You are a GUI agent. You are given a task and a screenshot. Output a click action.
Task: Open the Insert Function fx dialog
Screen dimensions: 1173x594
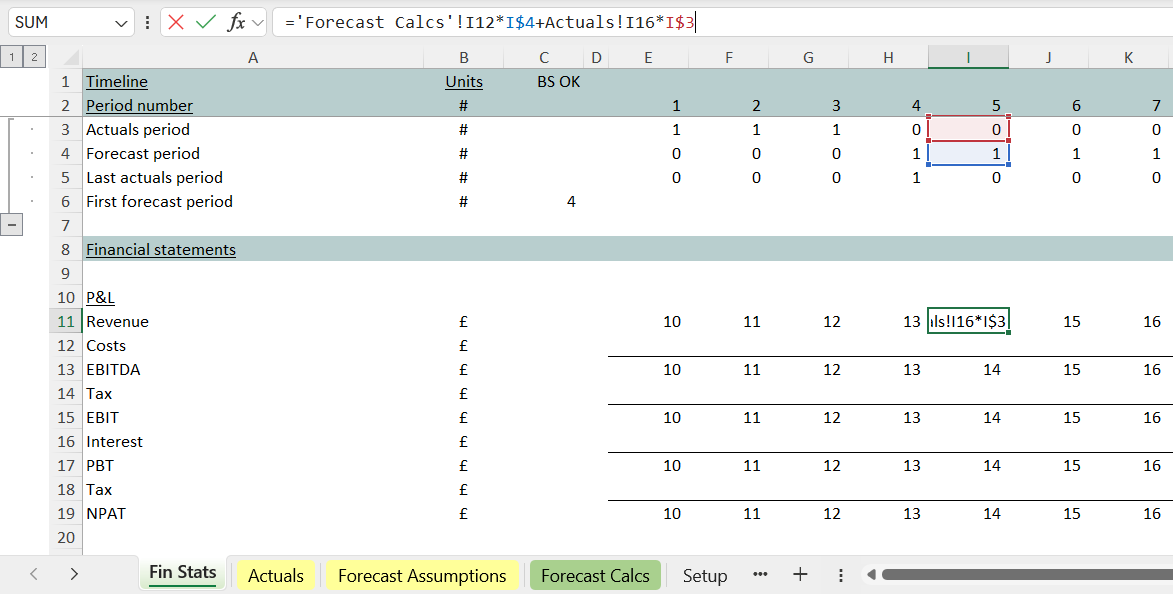[x=237, y=22]
